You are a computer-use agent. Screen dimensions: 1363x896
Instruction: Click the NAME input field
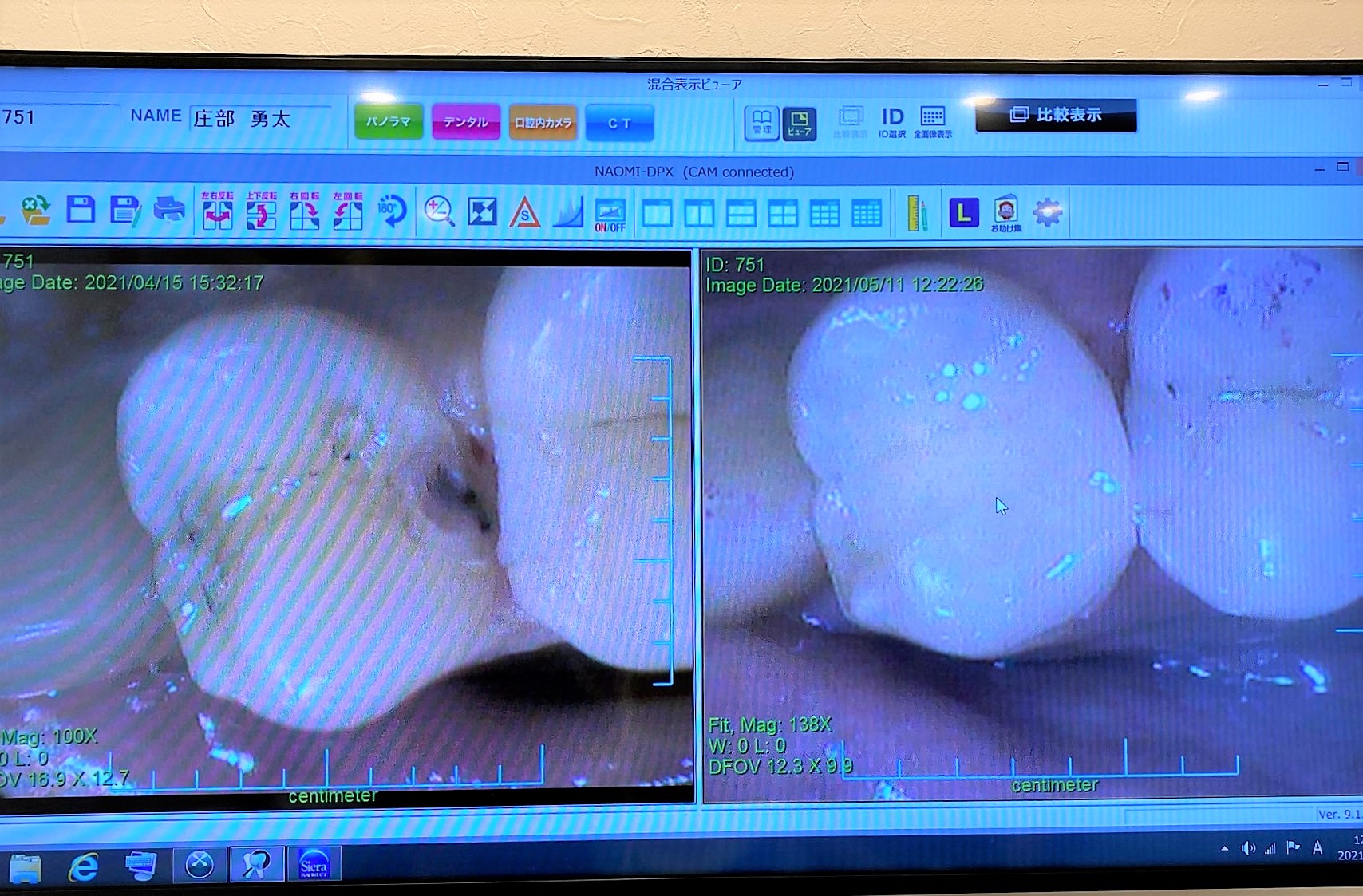260,119
